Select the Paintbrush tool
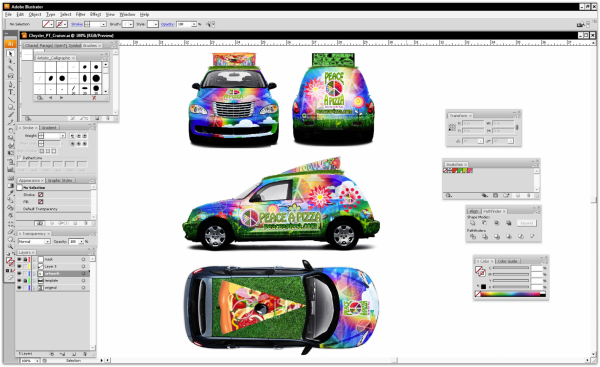The width and height of the screenshot is (600, 367). click(x=10, y=115)
